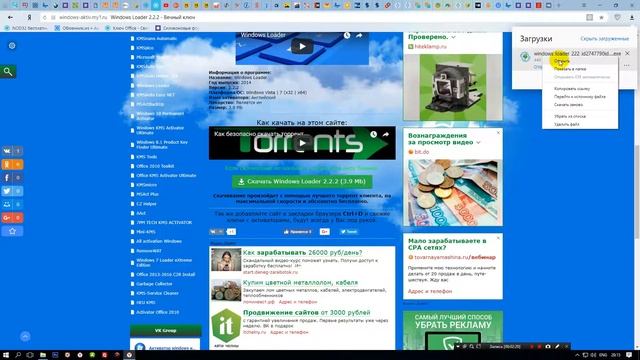Open 'Mini-KMS' sidebar link
This screenshot has width=640, height=360.
coord(146,232)
